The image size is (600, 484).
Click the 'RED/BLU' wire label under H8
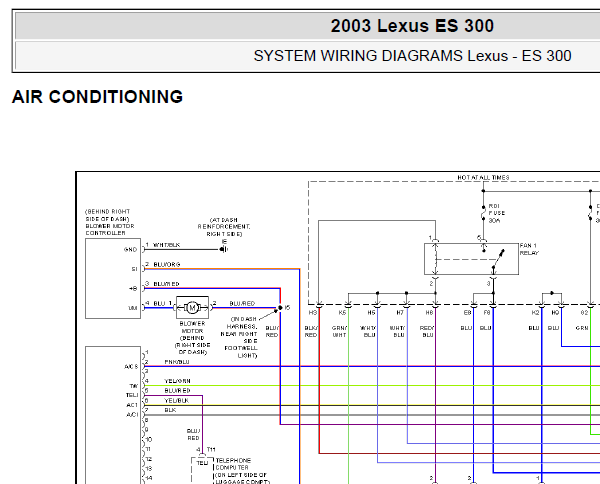click(427, 332)
